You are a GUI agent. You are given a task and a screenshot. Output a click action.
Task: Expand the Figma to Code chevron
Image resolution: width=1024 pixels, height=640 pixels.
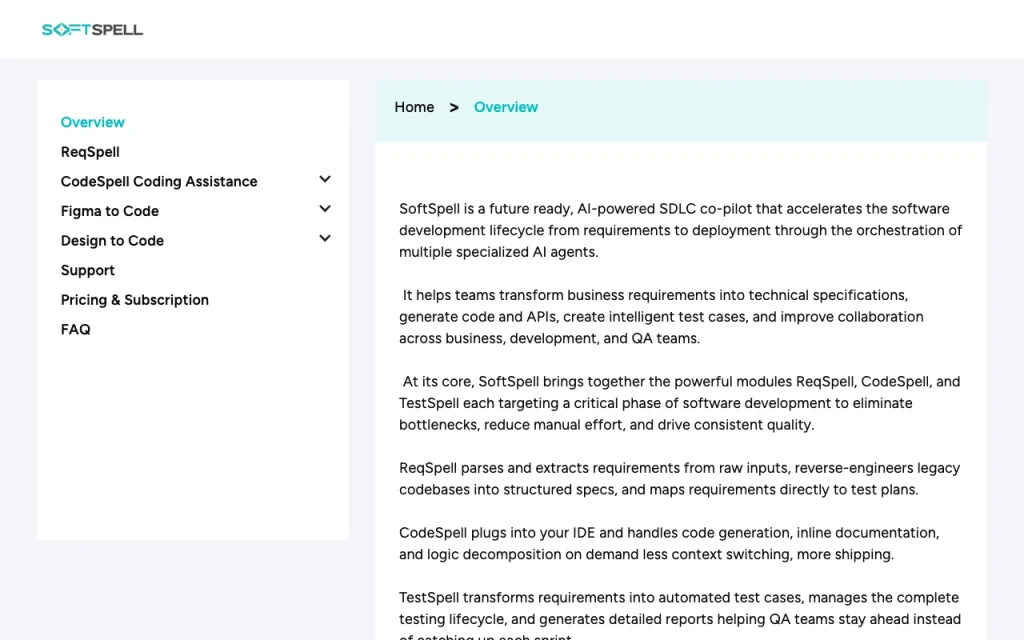click(x=325, y=209)
